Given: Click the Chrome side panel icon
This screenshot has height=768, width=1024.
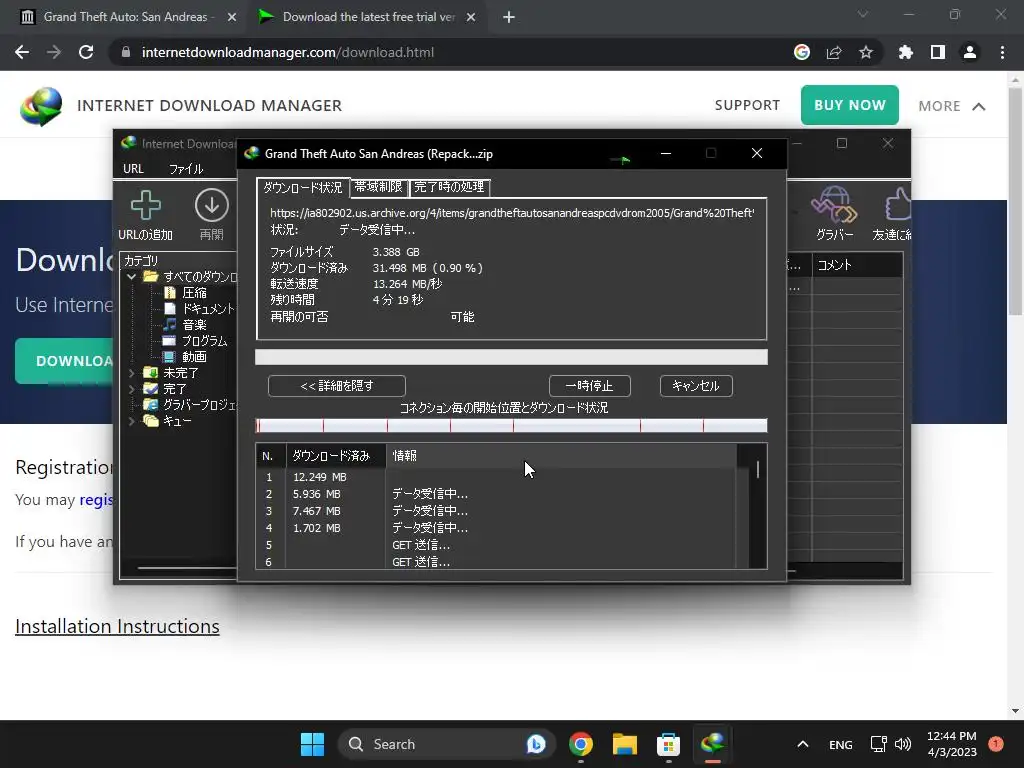Looking at the screenshot, I should [x=938, y=52].
